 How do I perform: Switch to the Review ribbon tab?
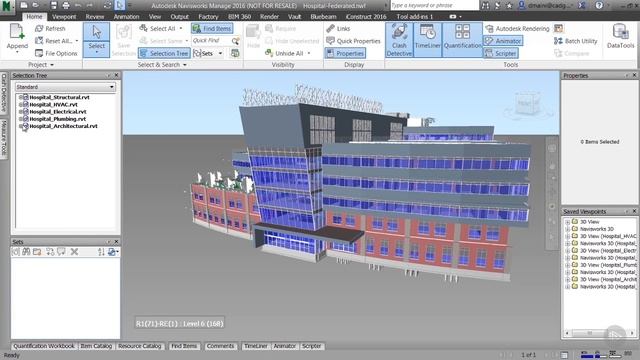click(95, 17)
